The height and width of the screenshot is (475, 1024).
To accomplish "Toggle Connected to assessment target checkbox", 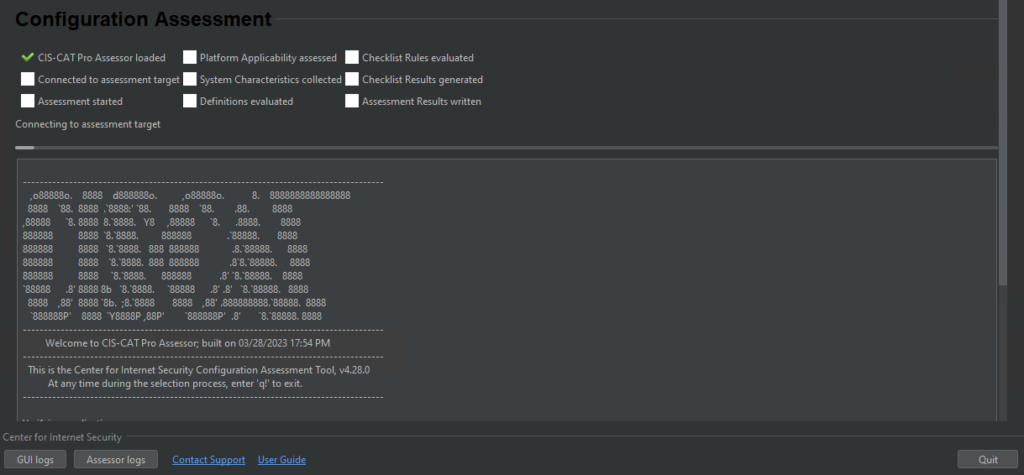I will (x=27, y=79).
